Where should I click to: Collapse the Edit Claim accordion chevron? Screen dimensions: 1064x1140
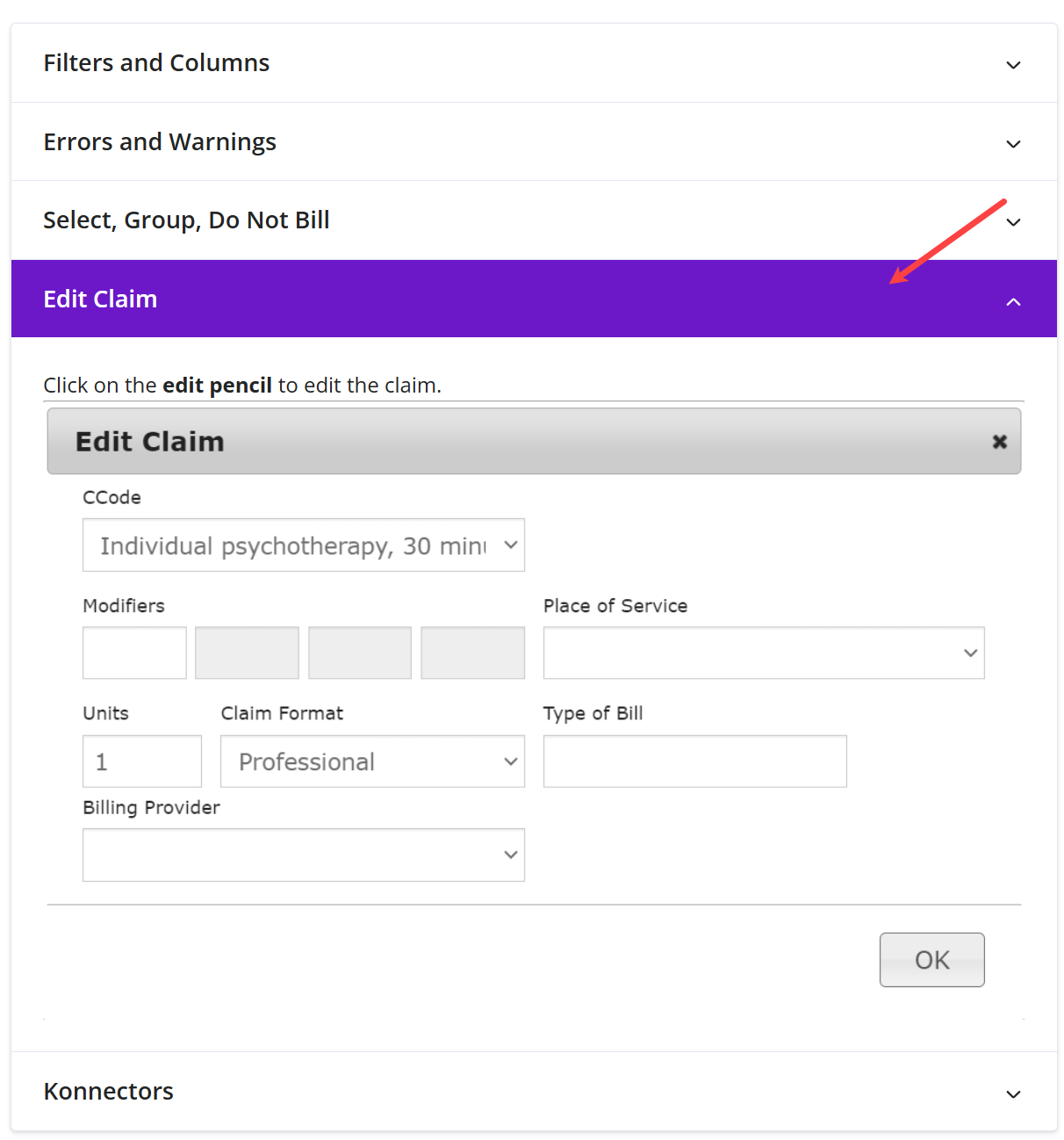(x=1013, y=301)
